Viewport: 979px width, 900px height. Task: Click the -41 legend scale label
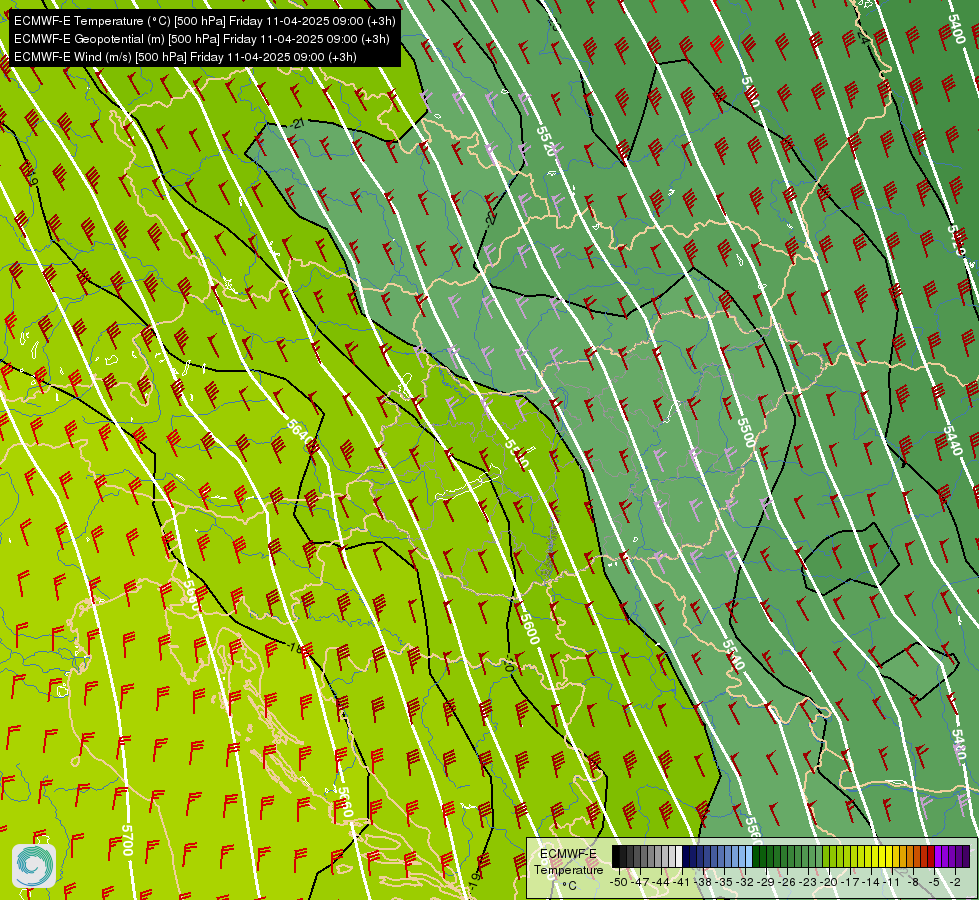coord(681,883)
